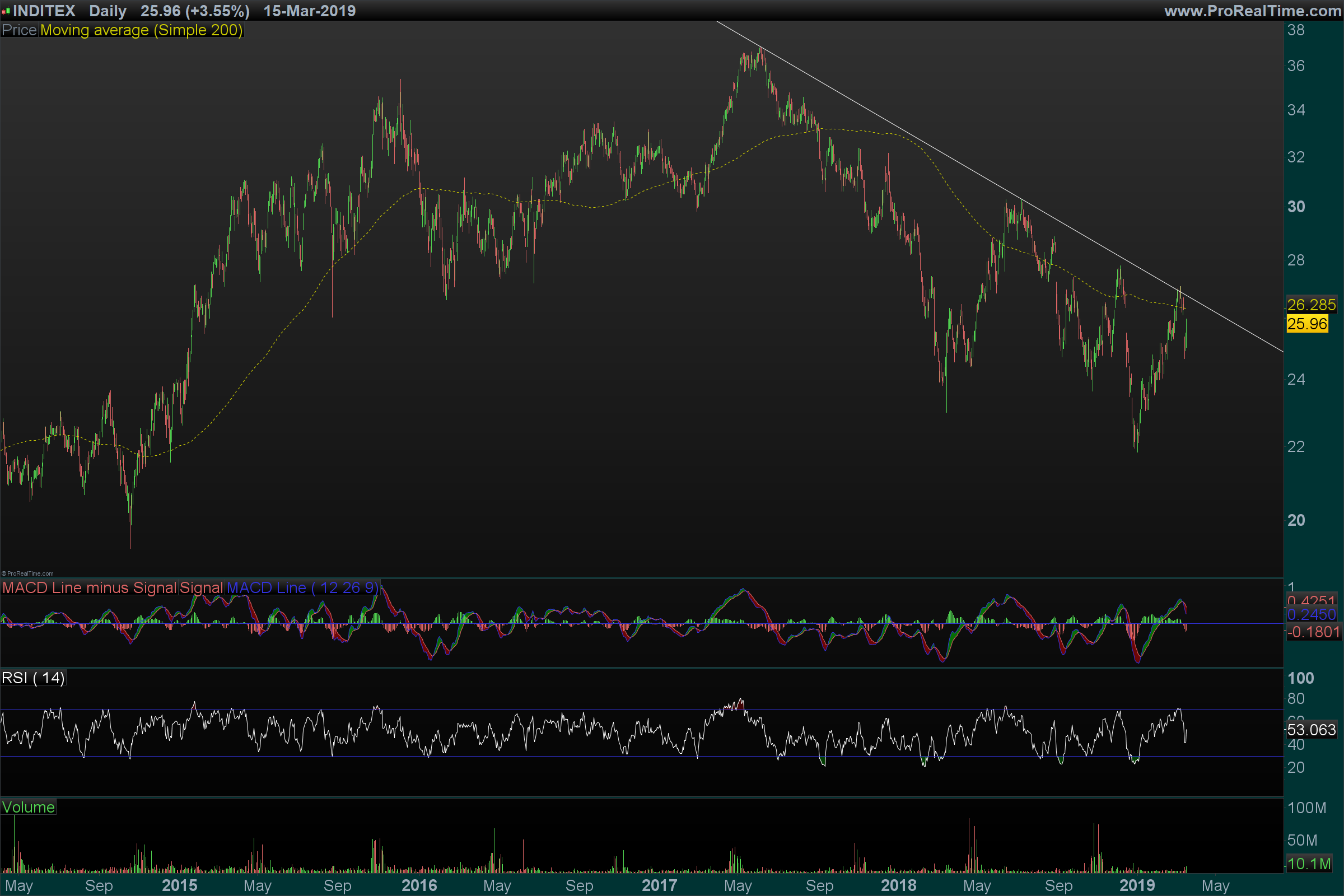The height and width of the screenshot is (896, 1344).
Task: Click the small ProRealTime.com copyright text
Action: pos(27,573)
